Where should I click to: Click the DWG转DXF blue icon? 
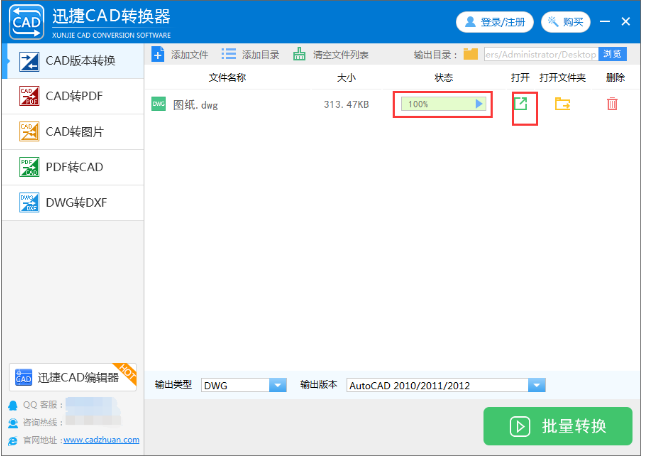pyautogui.click(x=29, y=203)
